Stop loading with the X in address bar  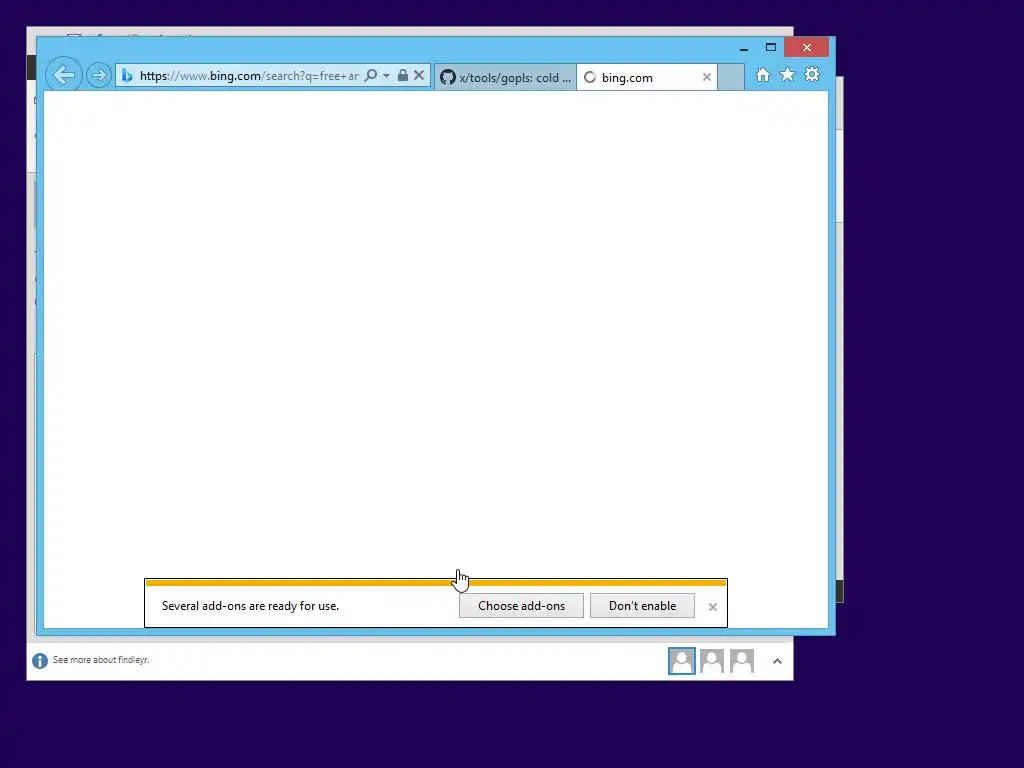[x=419, y=76]
